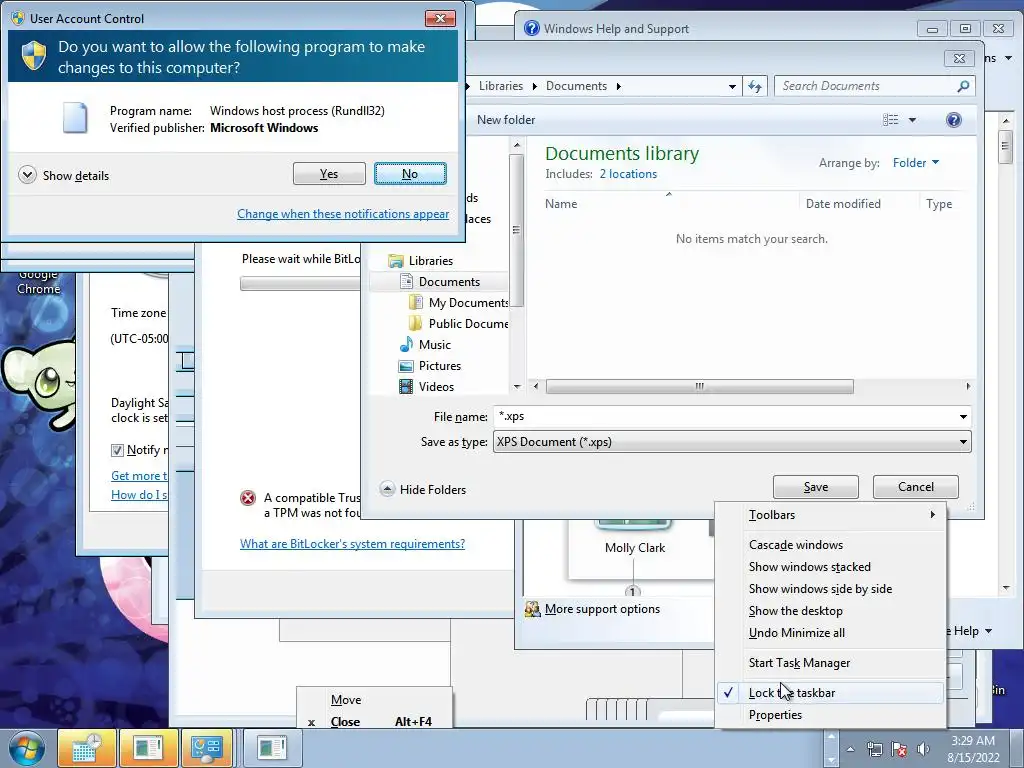
Task: Choose Cascade windows
Action: pos(831,545)
